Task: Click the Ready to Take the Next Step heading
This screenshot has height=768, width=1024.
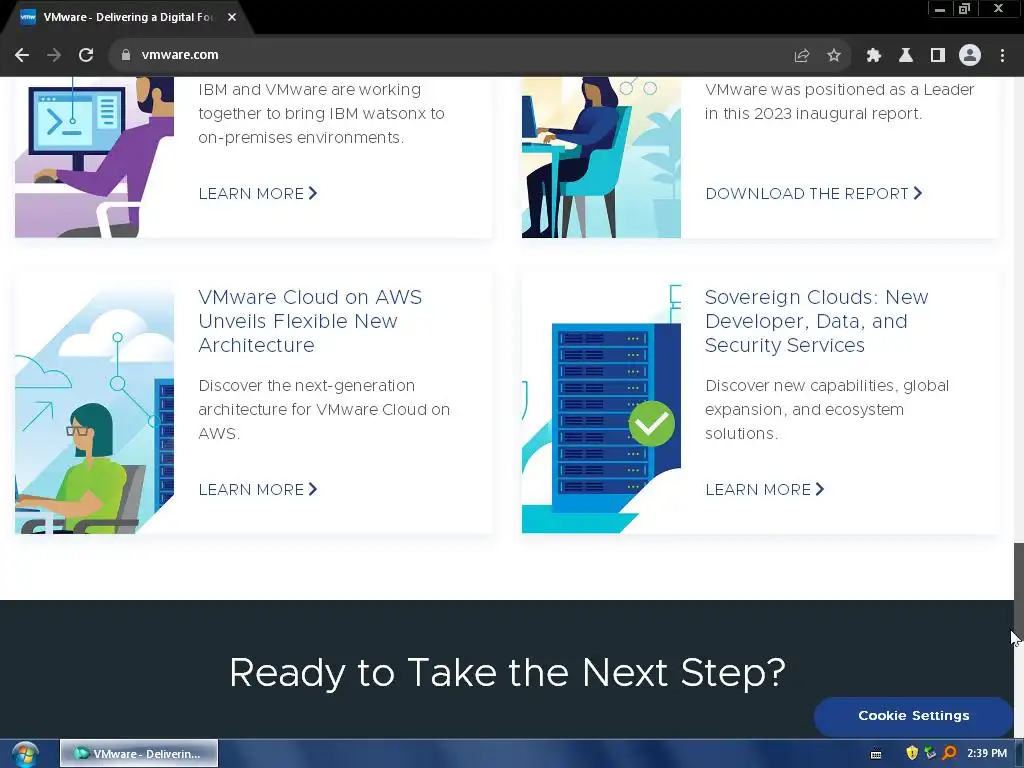Action: [507, 673]
